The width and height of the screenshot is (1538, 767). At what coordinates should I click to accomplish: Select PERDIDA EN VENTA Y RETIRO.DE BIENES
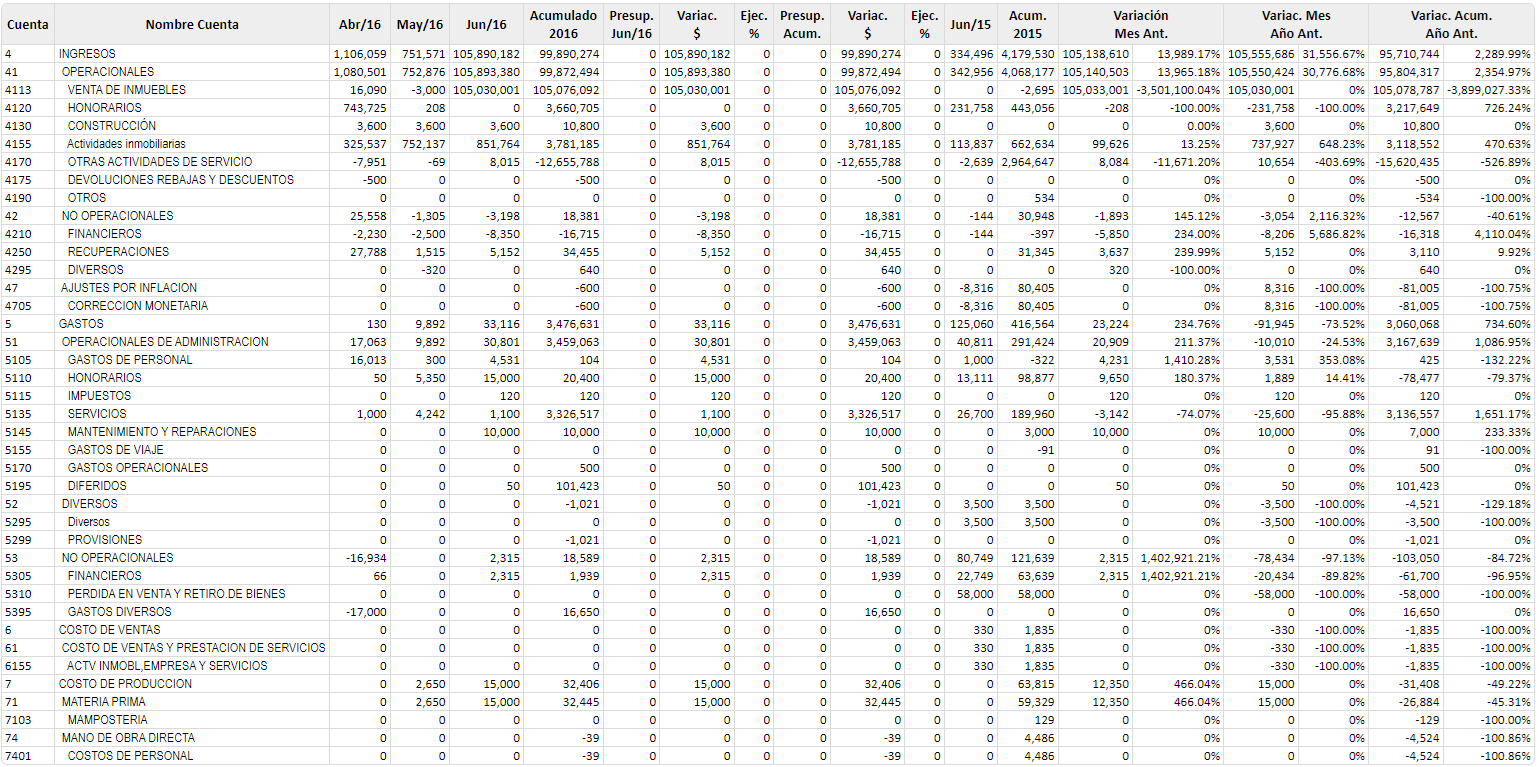[176, 594]
